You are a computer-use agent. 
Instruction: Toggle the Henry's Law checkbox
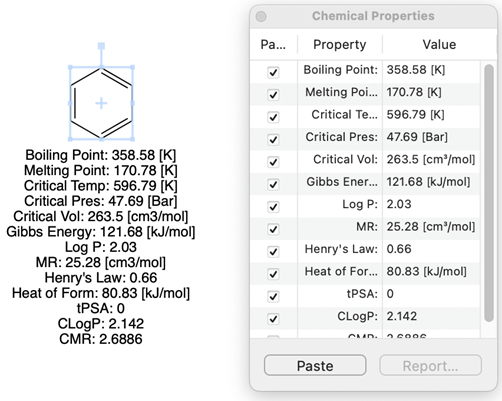[273, 251]
